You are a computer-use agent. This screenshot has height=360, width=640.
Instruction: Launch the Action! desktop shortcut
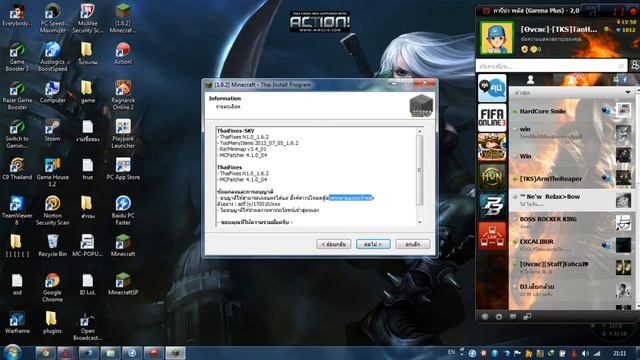(x=123, y=53)
